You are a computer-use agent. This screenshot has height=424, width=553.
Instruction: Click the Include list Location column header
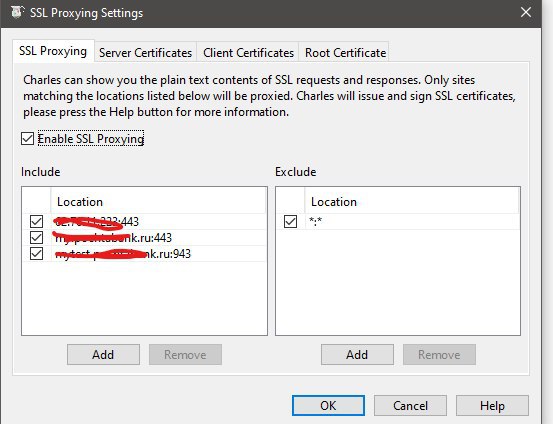coord(158,201)
